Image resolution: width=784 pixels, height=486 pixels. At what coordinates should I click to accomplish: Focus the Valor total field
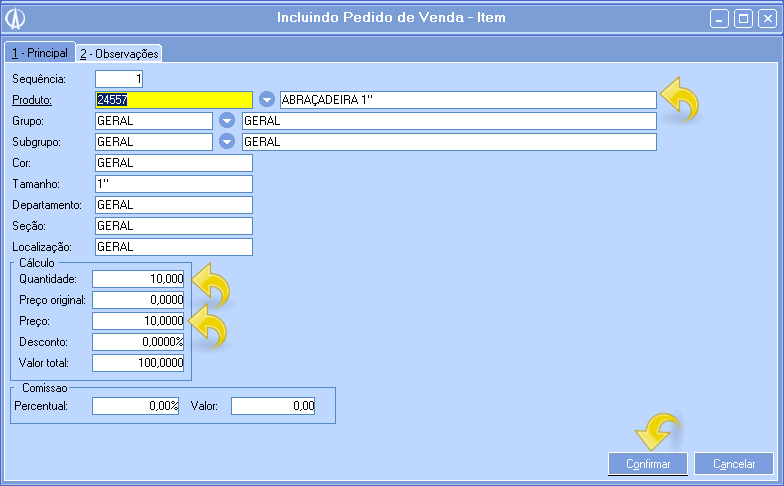tap(139, 363)
